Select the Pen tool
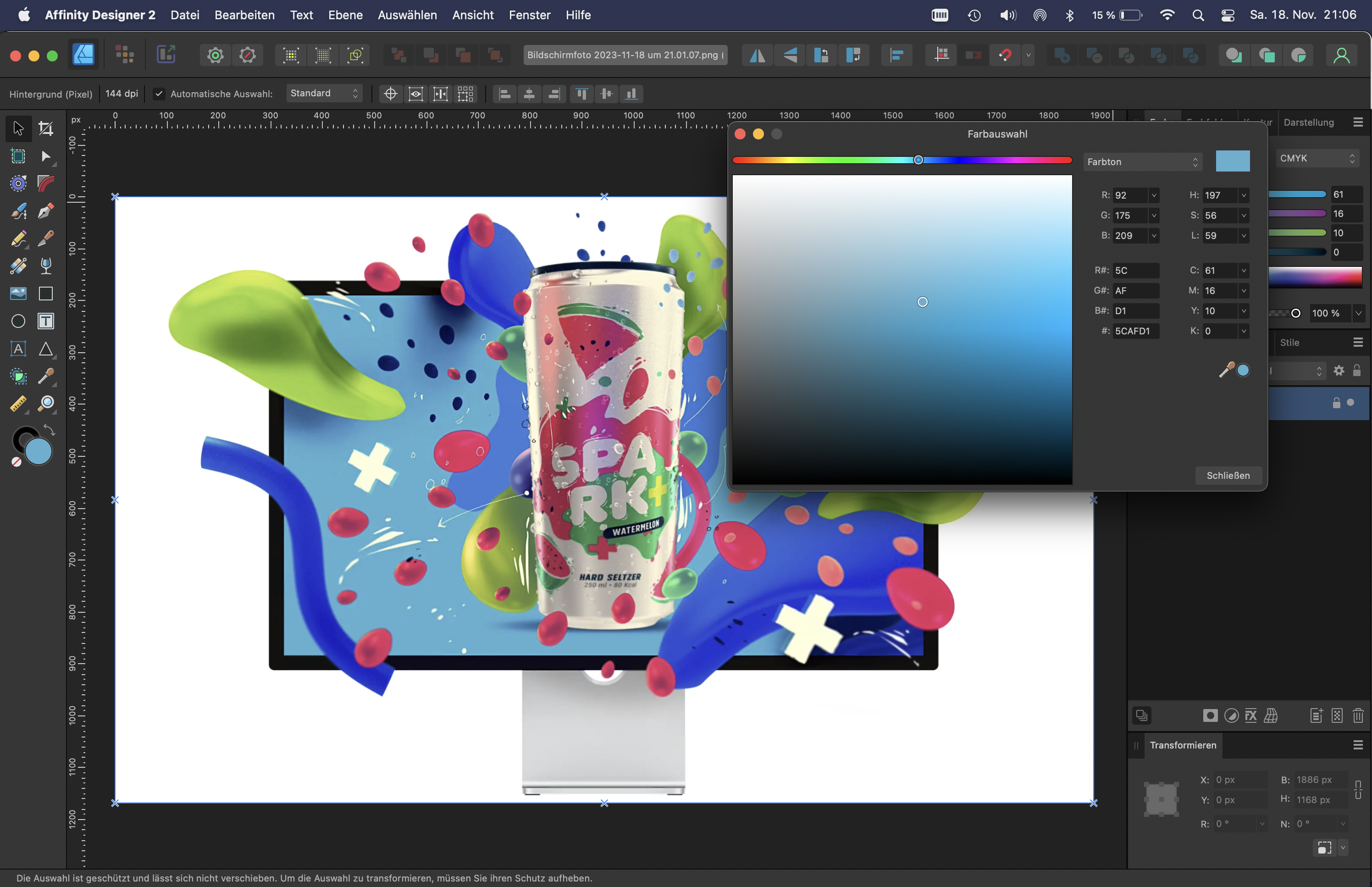The image size is (1372, 887). click(46, 211)
